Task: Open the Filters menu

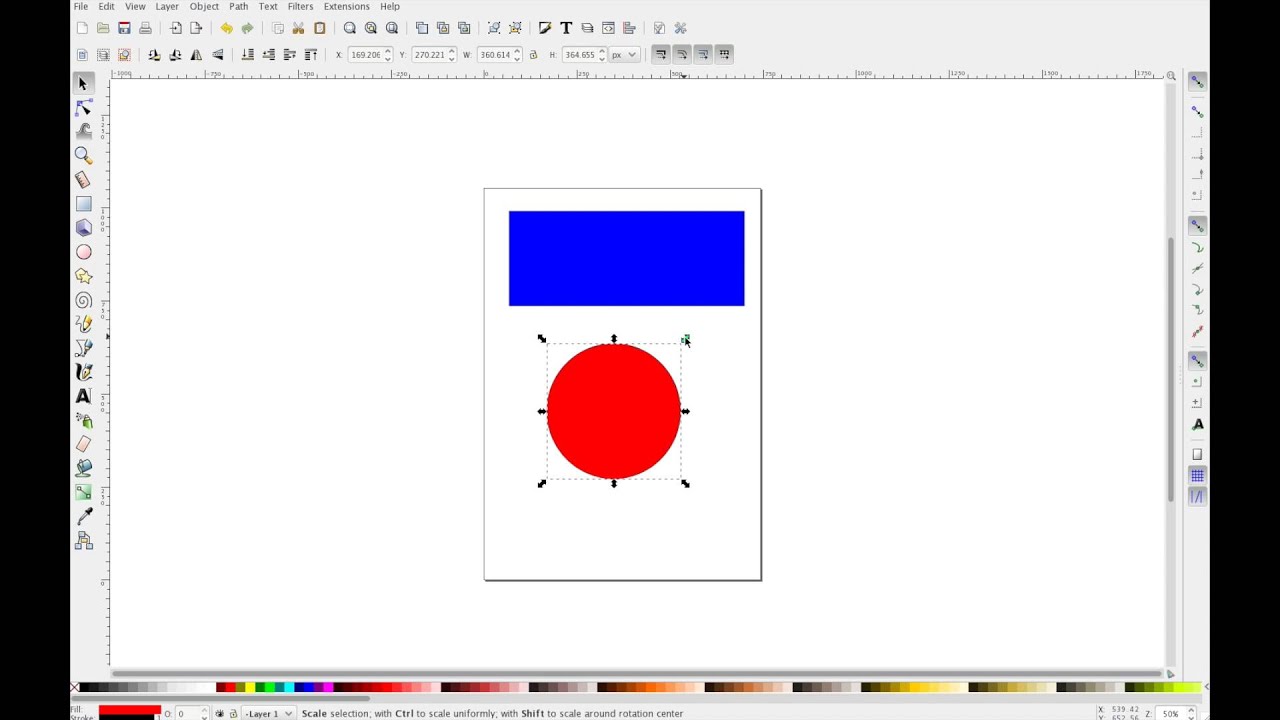Action: coord(300,7)
